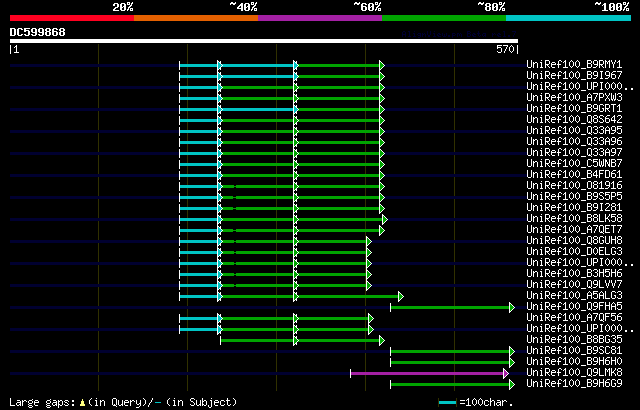Click the purple ~60% identity color segment
This screenshot has height=410, width=640.
point(320,18)
